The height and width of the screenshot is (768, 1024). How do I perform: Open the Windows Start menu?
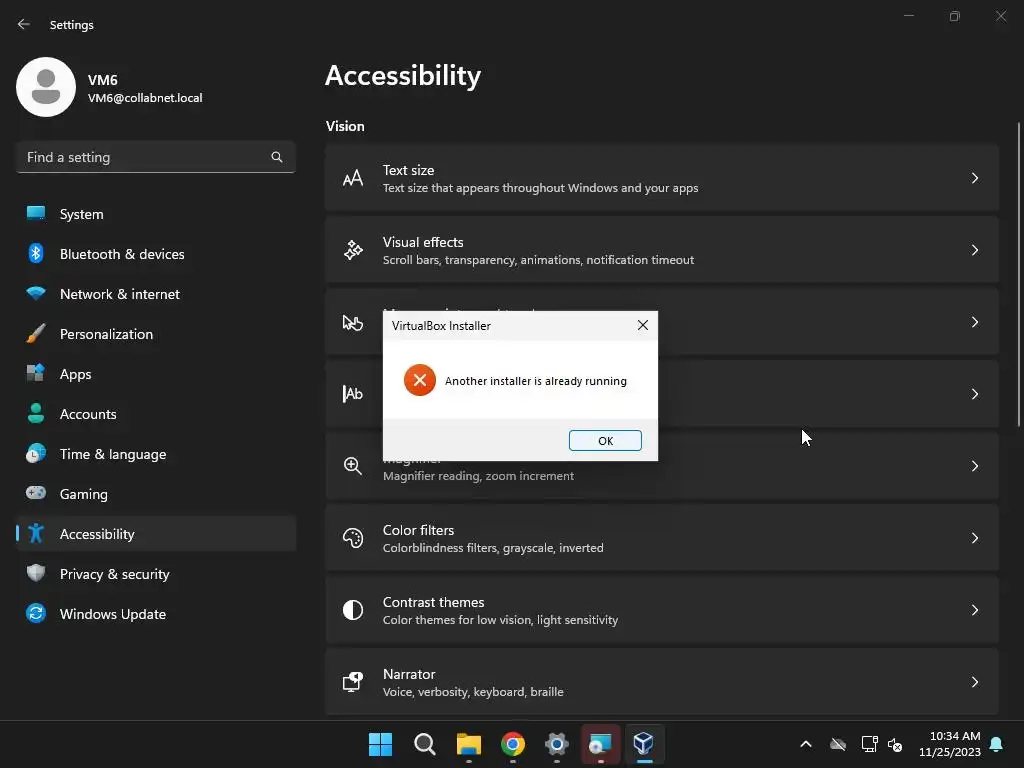point(380,744)
